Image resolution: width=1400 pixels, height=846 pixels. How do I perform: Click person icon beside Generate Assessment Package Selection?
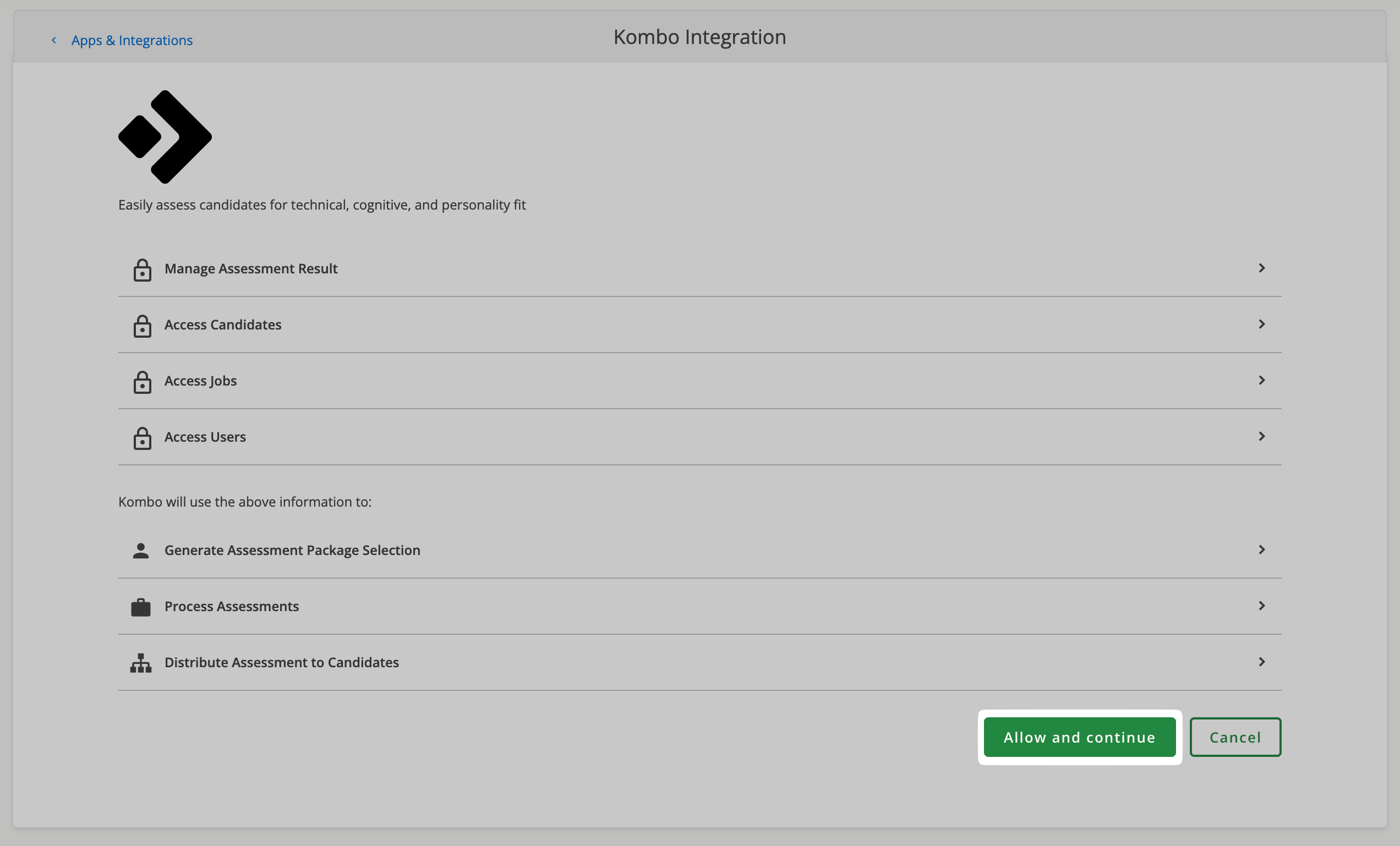[x=141, y=550]
